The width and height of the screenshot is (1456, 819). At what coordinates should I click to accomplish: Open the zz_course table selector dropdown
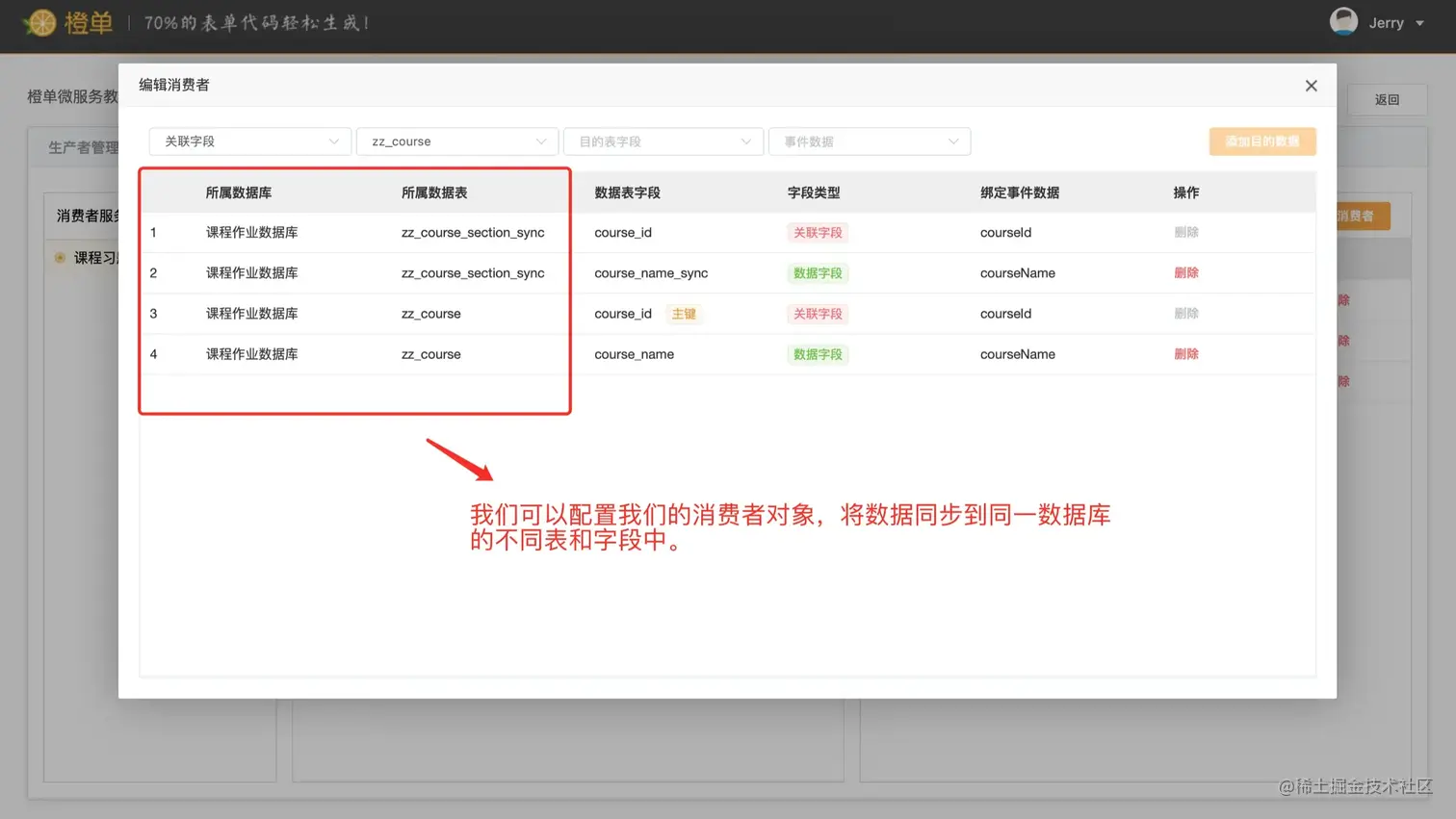point(457,141)
